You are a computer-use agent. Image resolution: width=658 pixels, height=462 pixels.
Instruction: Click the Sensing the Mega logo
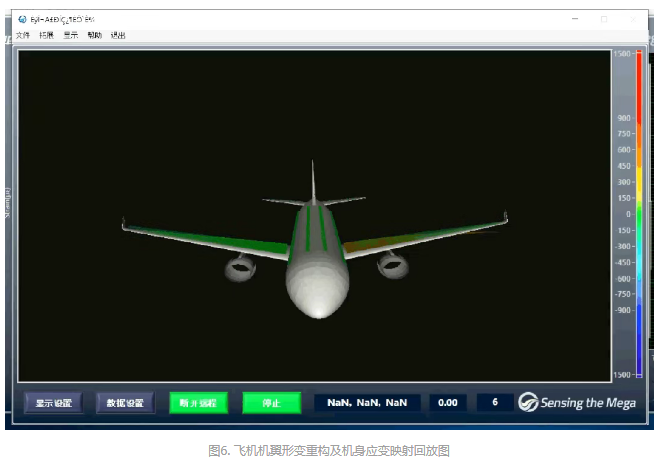coord(577,402)
